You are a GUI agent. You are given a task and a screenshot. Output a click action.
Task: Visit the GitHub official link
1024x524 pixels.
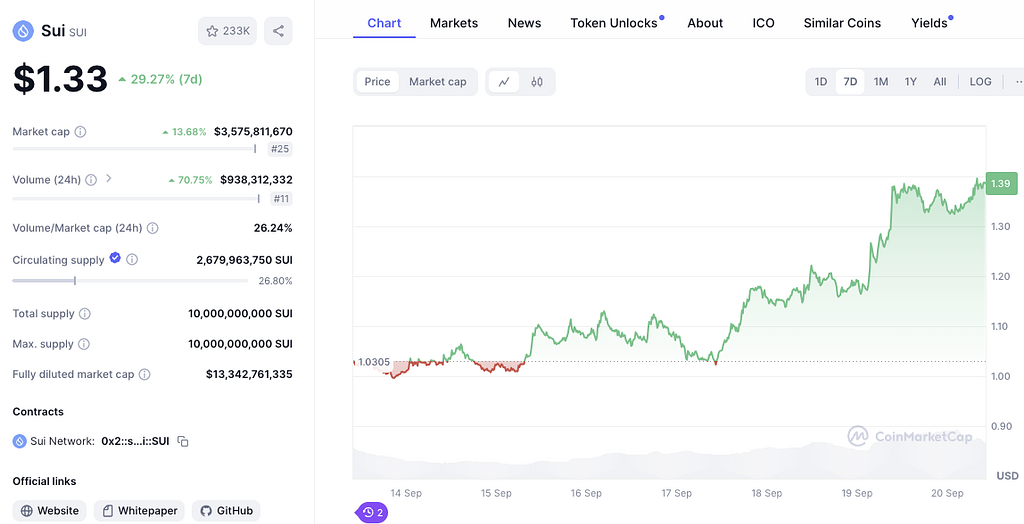[x=226, y=511]
